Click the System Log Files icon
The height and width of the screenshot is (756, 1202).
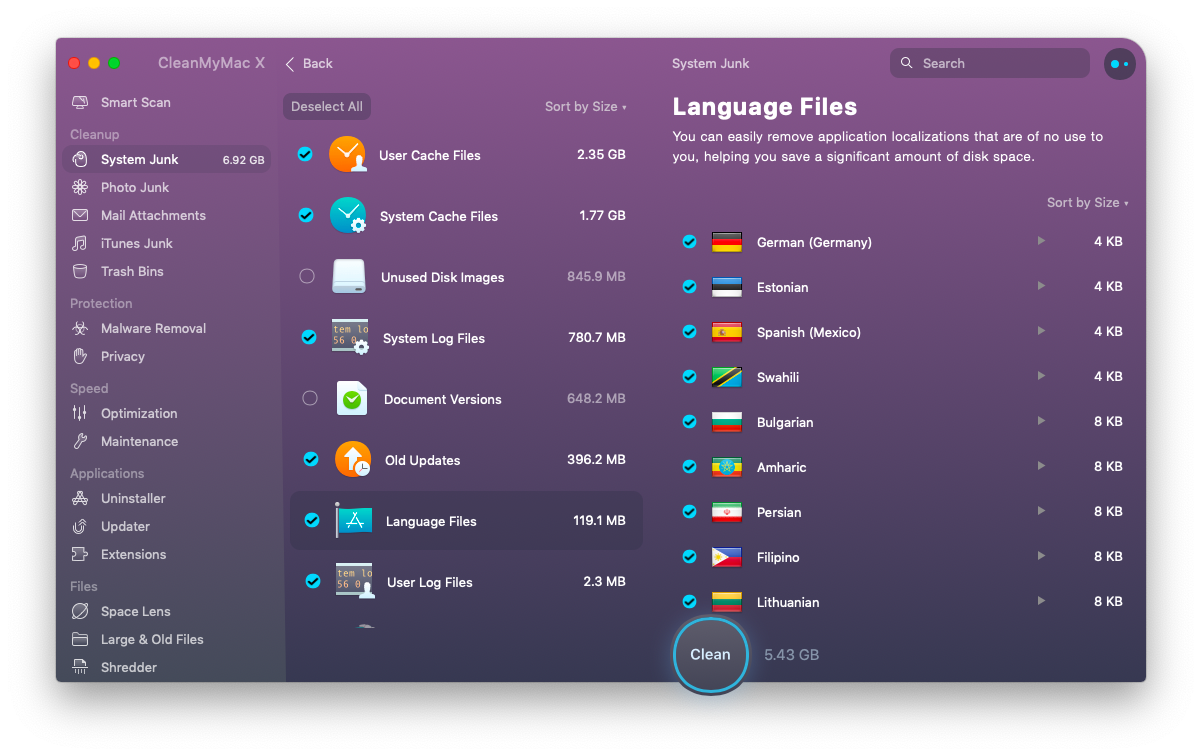(350, 337)
